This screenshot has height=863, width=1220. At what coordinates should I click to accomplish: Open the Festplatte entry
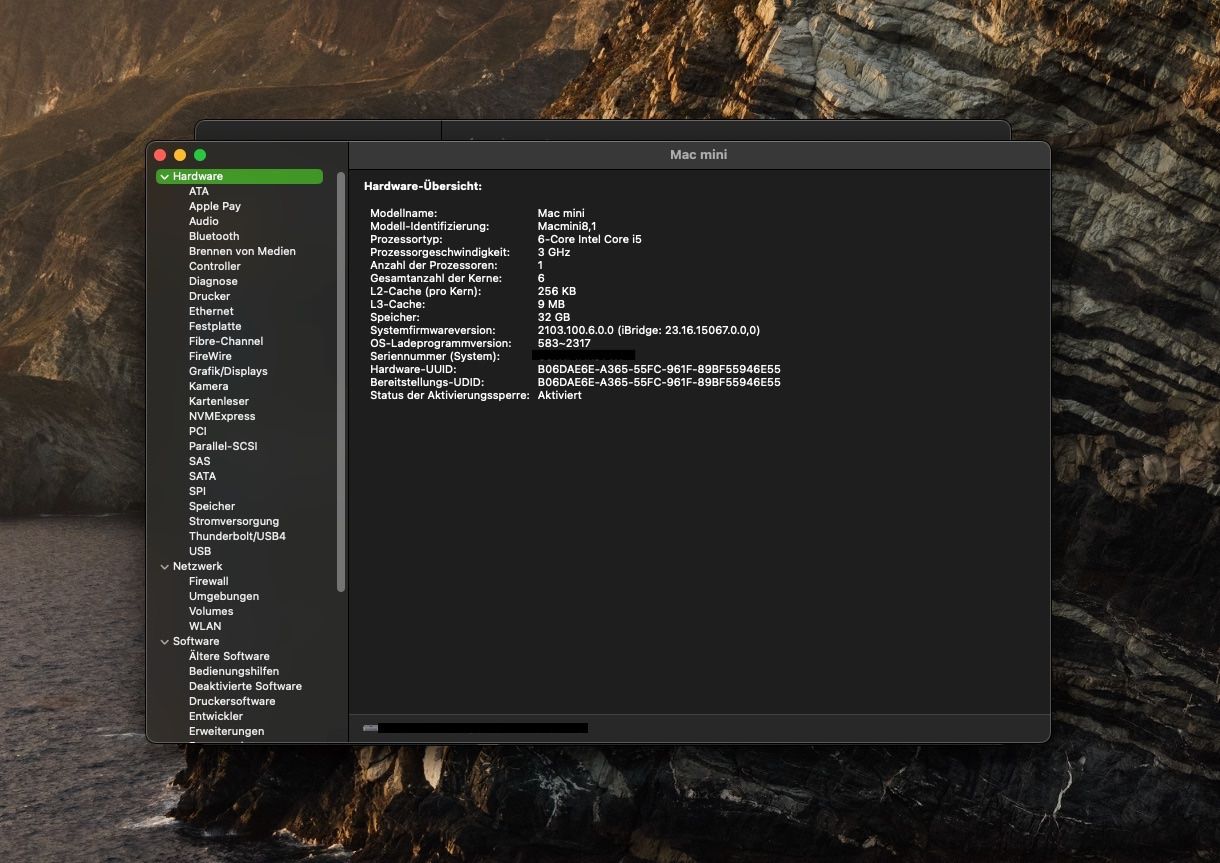click(215, 326)
